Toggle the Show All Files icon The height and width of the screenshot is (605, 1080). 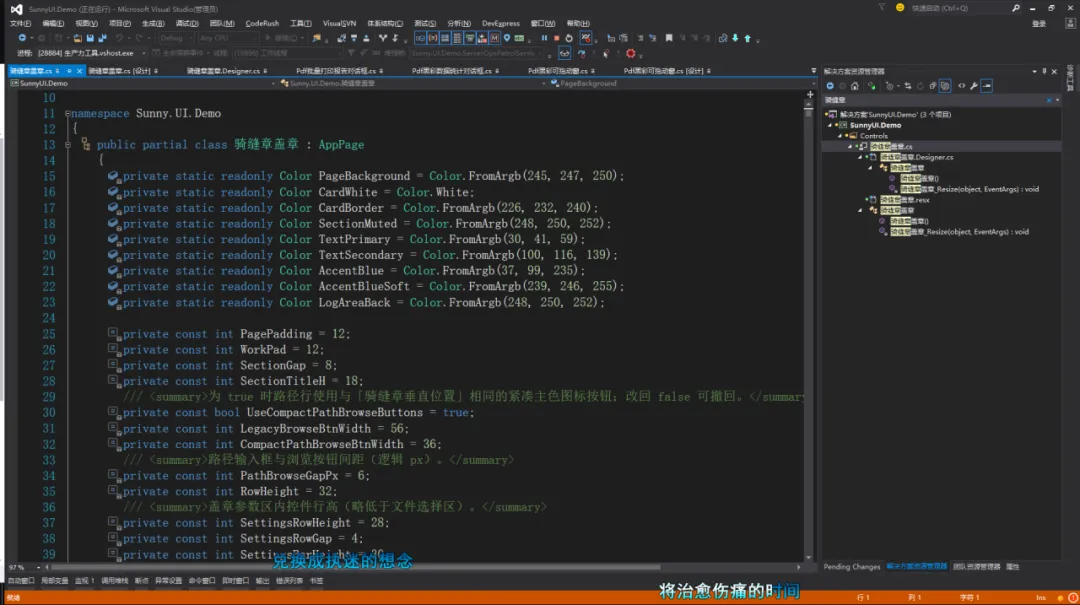coord(945,86)
